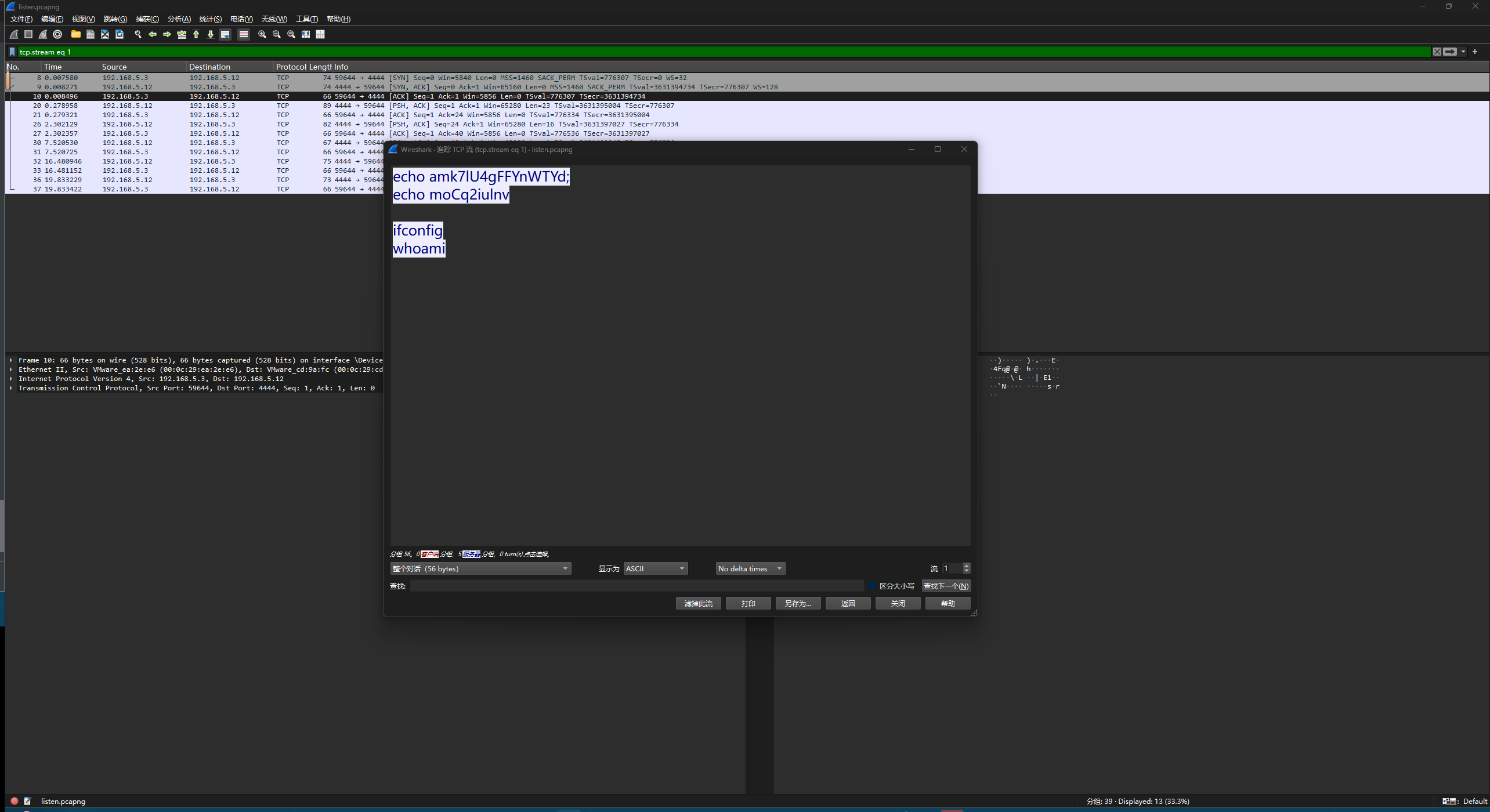
Task: Open the No delta times dropdown
Action: [x=750, y=568]
